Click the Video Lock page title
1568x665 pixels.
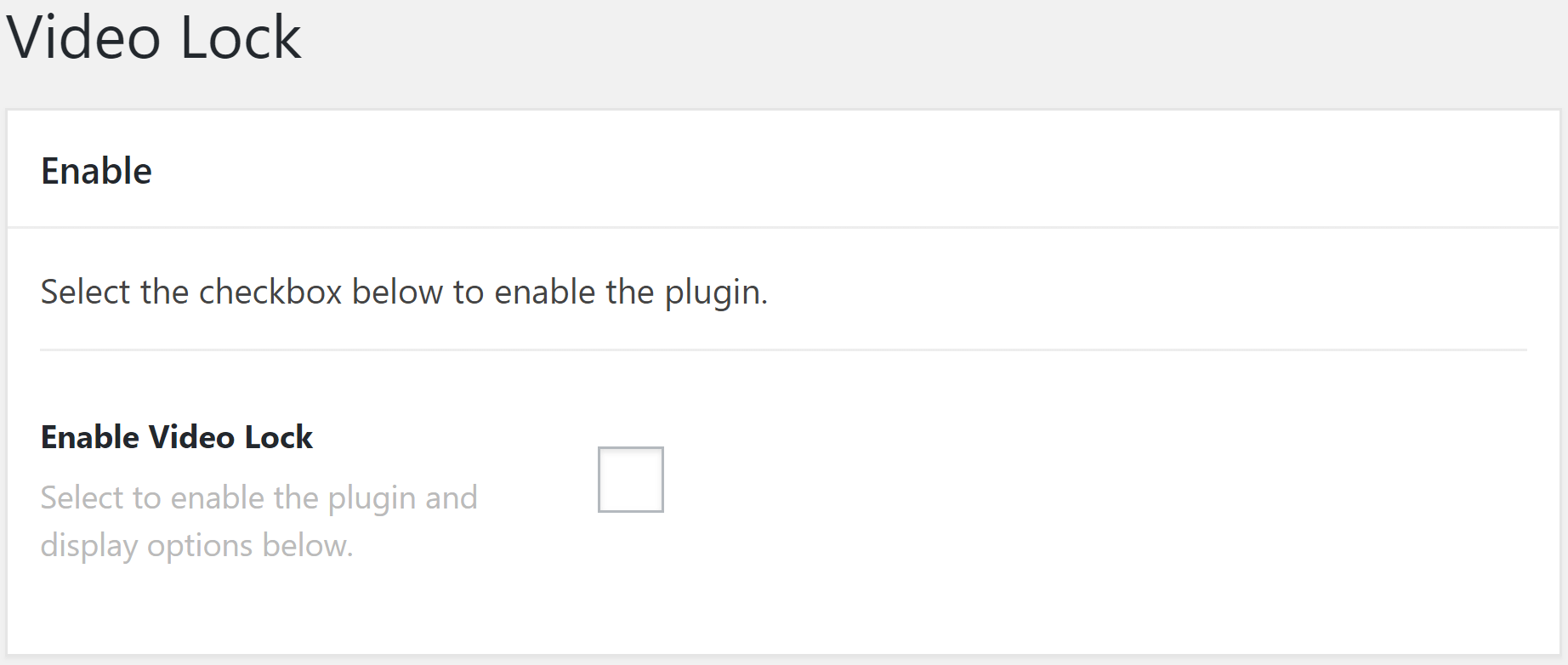click(x=156, y=37)
